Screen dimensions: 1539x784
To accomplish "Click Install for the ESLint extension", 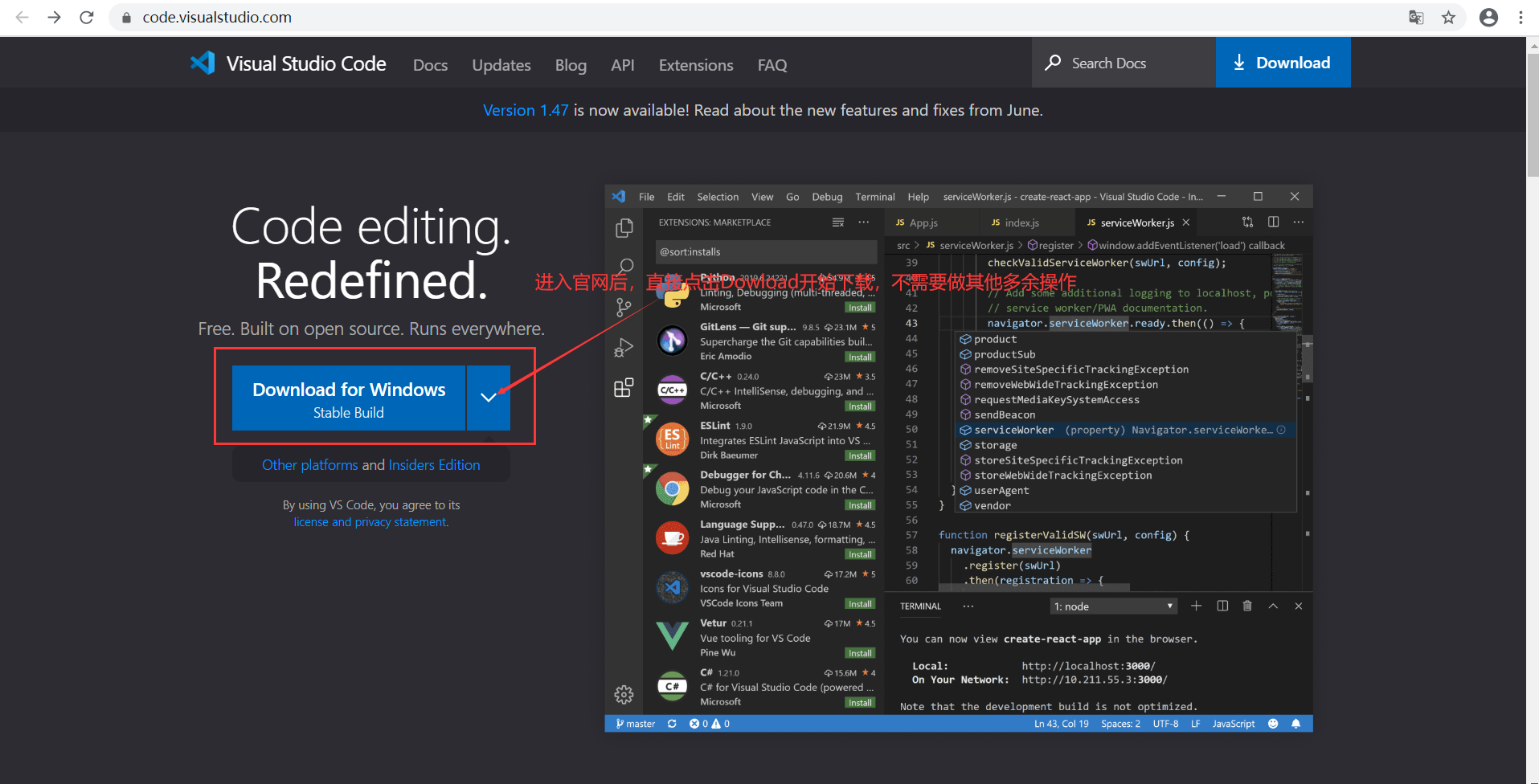I will [x=860, y=455].
